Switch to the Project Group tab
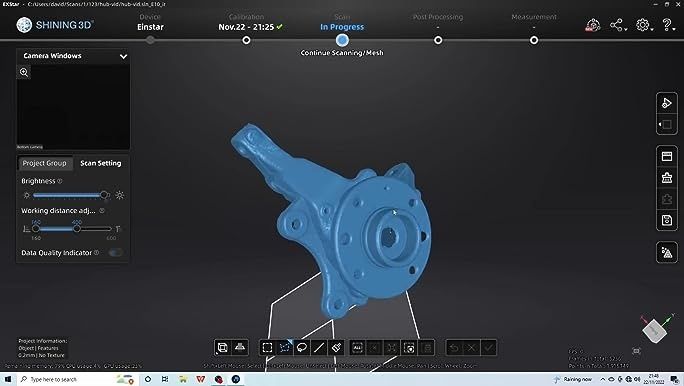 44,163
